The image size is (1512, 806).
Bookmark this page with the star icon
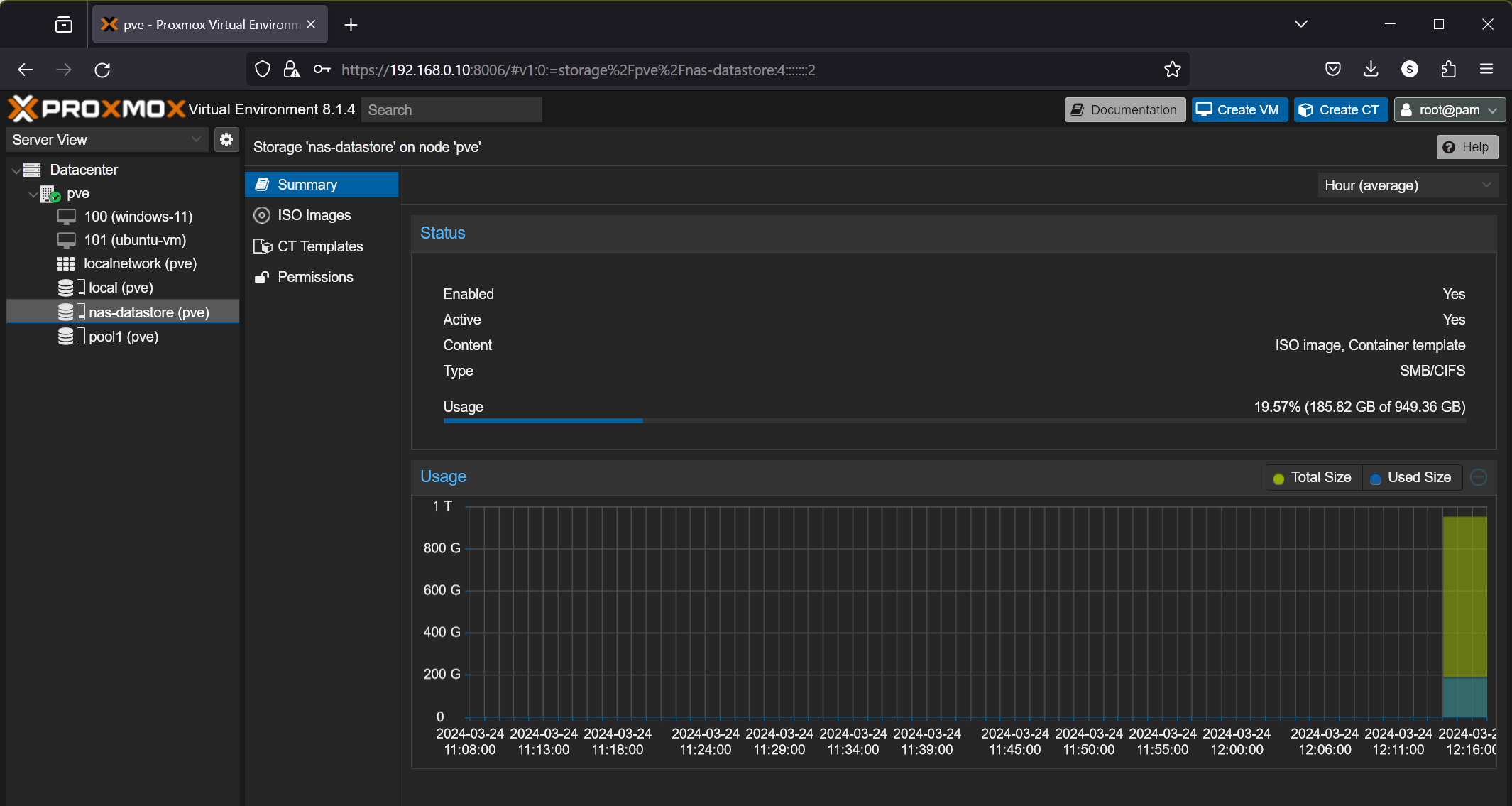tap(1173, 69)
